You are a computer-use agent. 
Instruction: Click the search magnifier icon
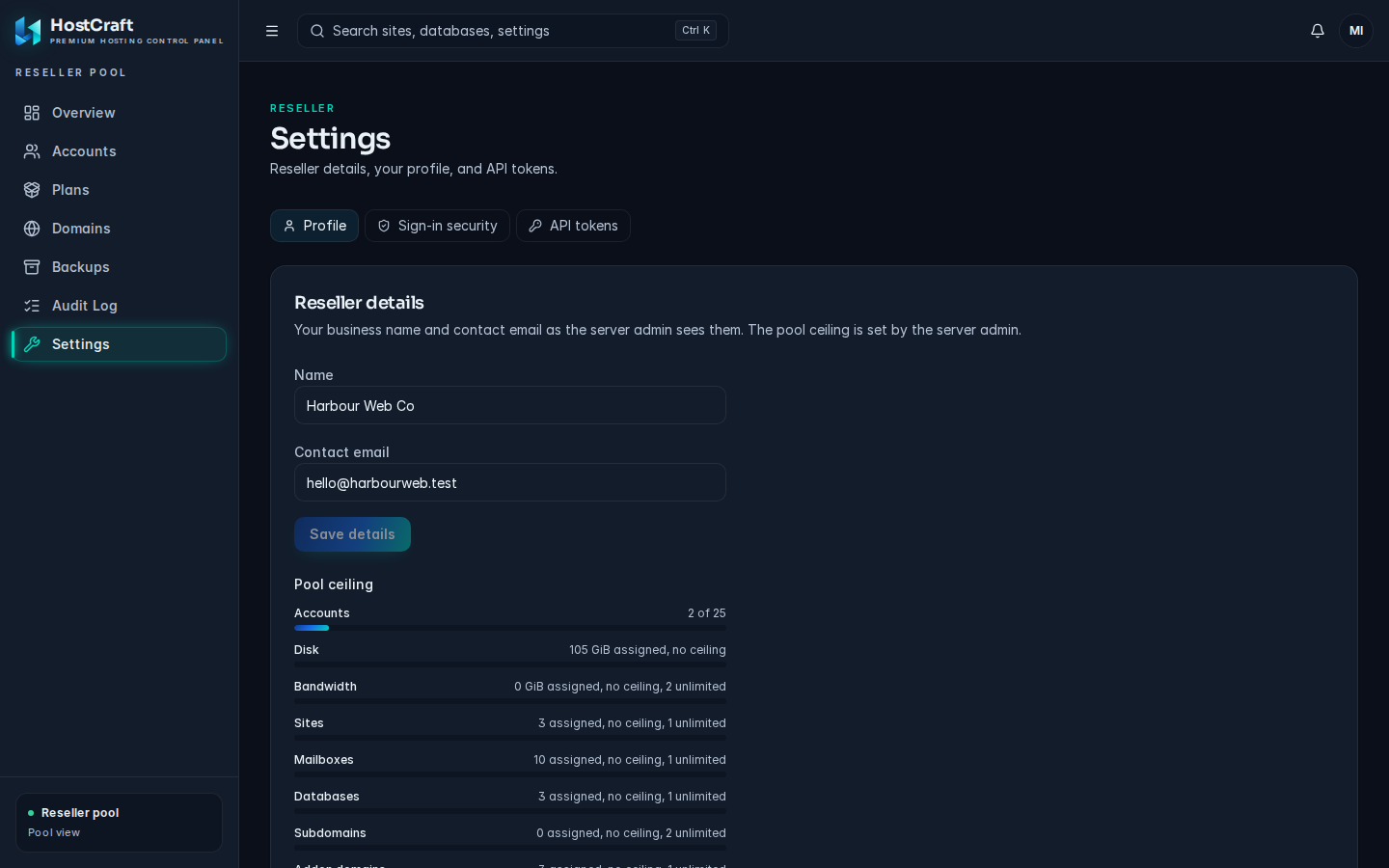(x=317, y=31)
